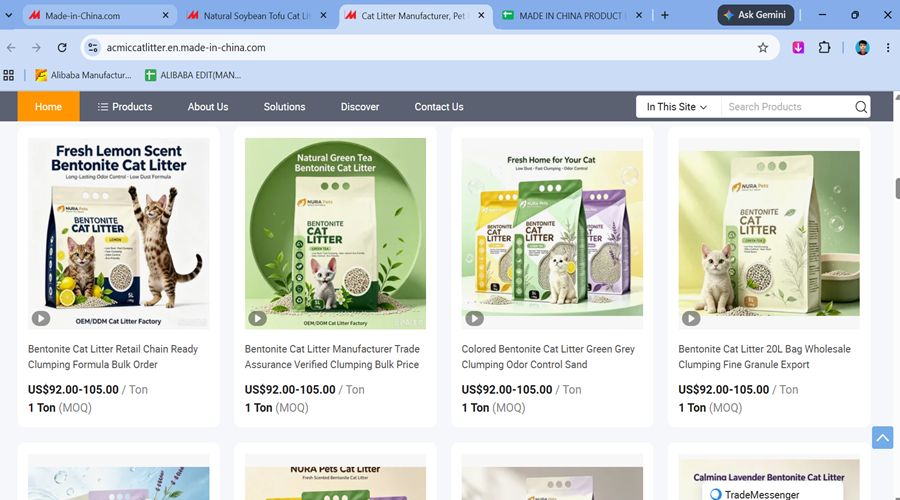Image resolution: width=900 pixels, height=500 pixels.
Task: Bookmark this page with the star icon
Action: coord(762,48)
